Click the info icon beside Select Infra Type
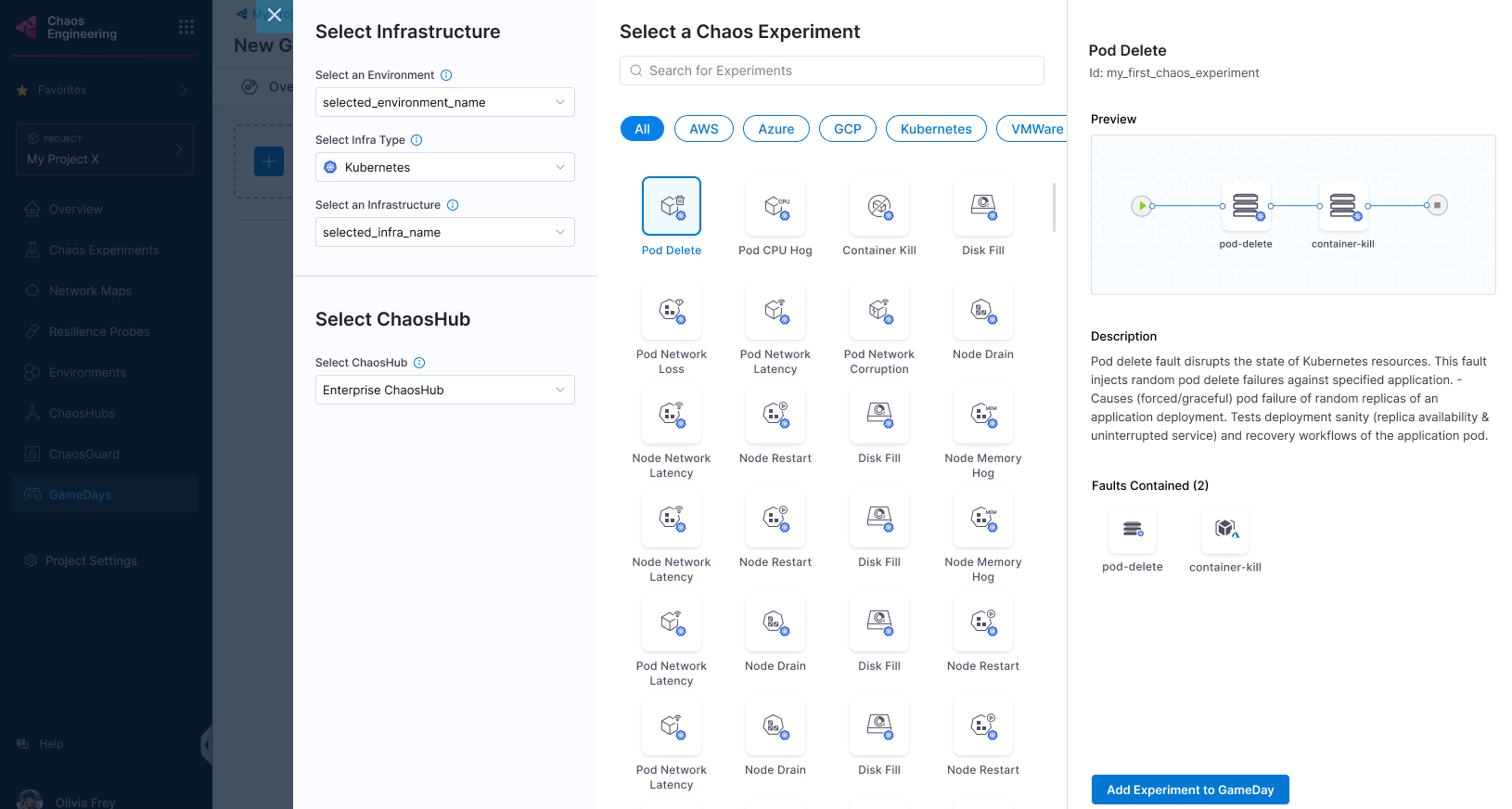1512x809 pixels. 416,140
